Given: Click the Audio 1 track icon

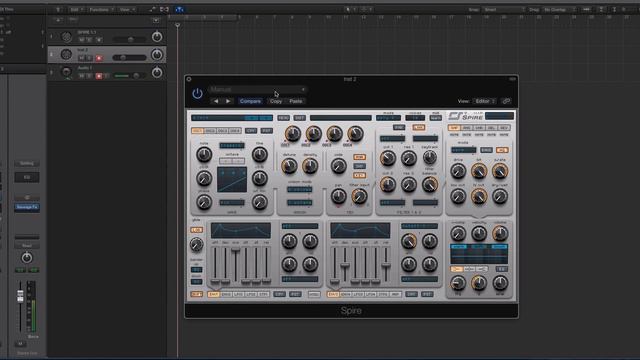Looking at the screenshot, I should tap(66, 72).
